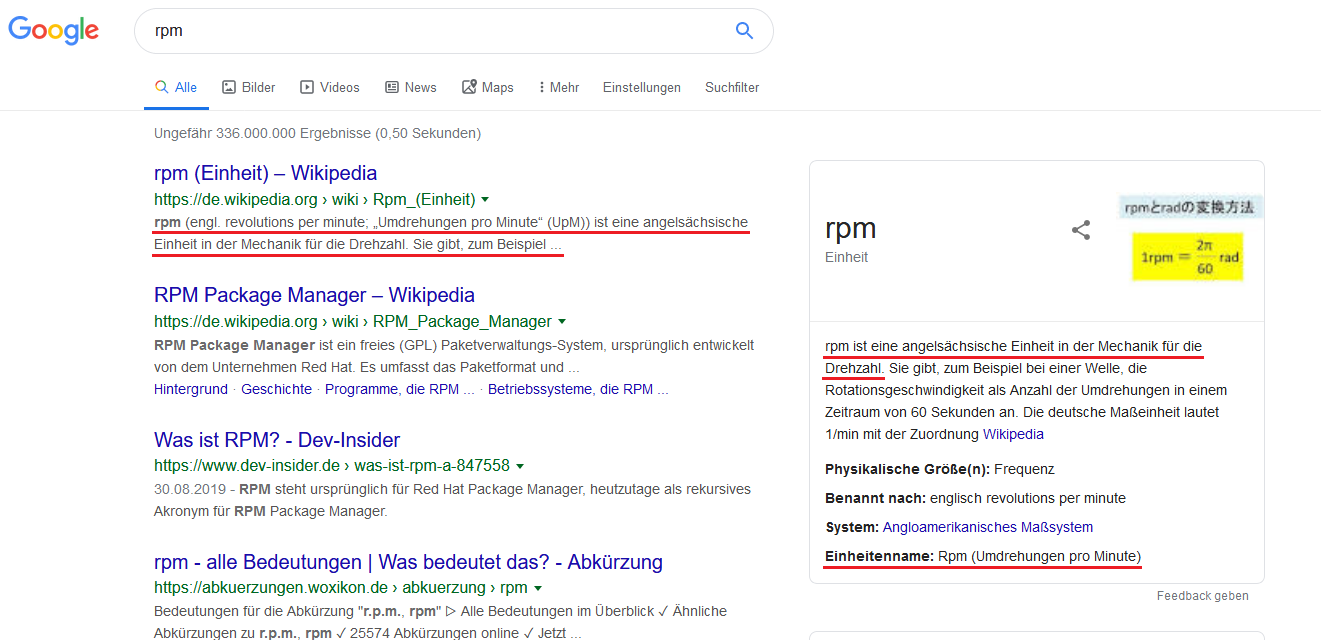Click 'Einheit' subtitle in knowledge panel

point(847,257)
